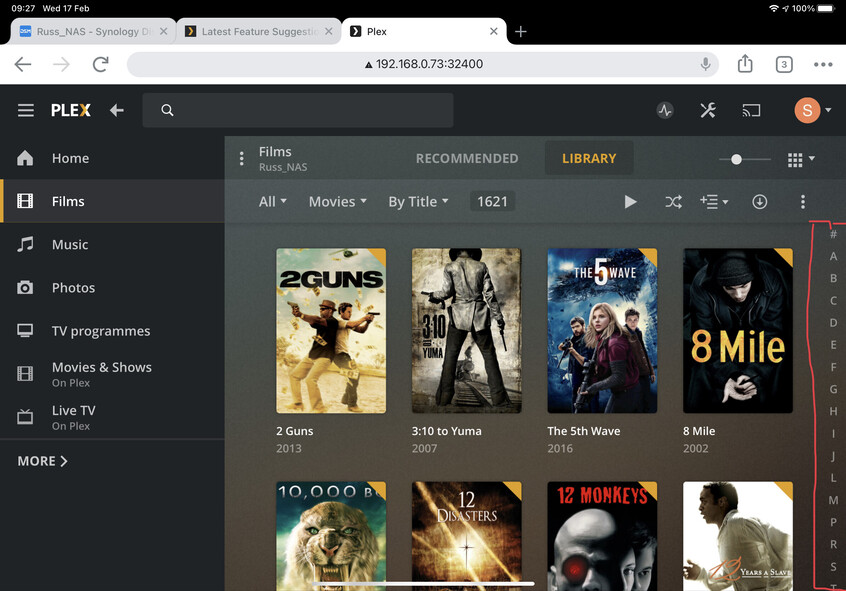This screenshot has width=846, height=591.
Task: Switch to Latest Feature Suggestions tab
Action: pyautogui.click(x=258, y=31)
